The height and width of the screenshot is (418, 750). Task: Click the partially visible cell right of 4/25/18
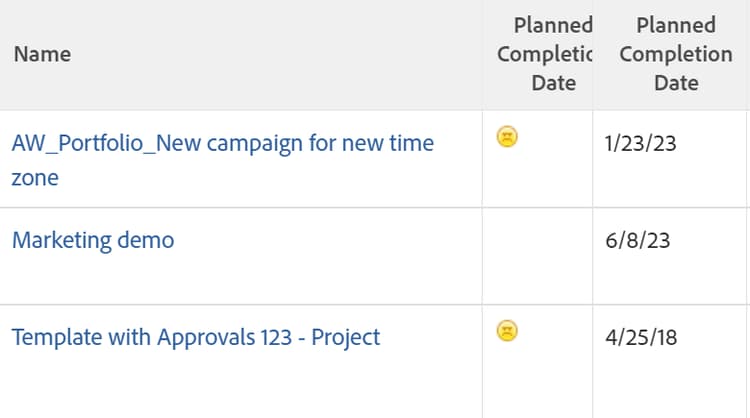coord(748,360)
